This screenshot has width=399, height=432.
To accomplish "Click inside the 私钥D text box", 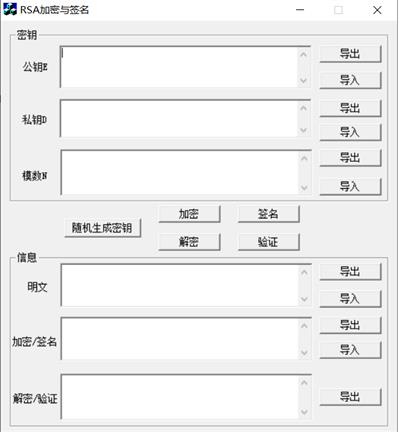I will pyautogui.click(x=179, y=119).
